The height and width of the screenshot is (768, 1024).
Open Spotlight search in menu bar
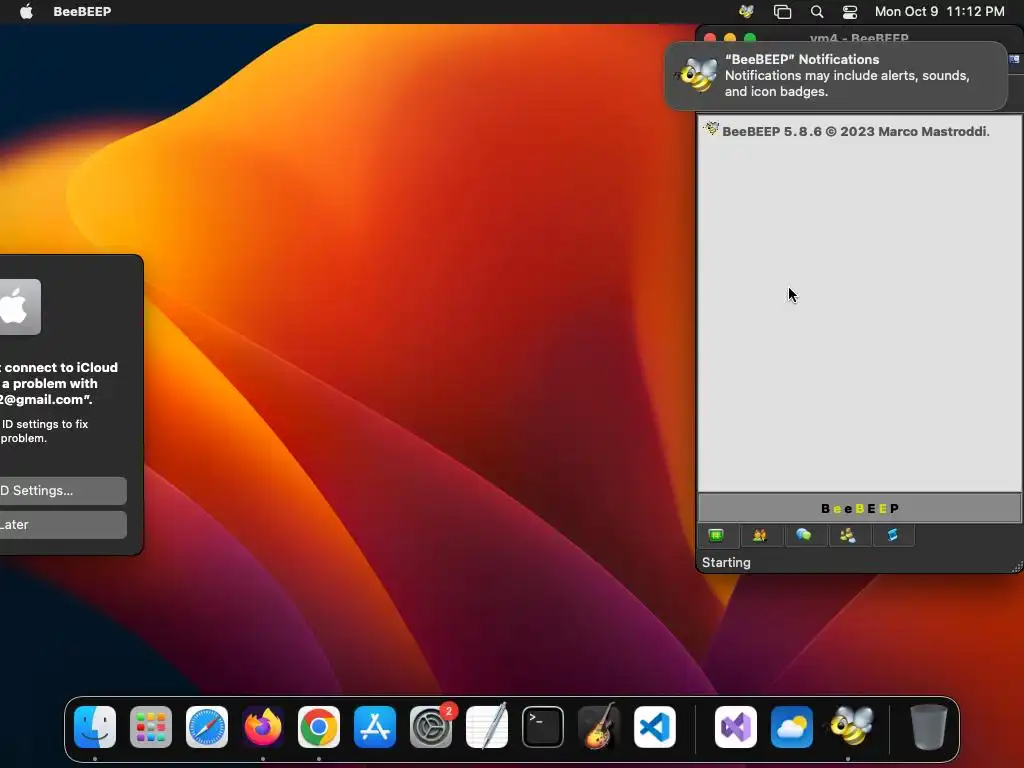(816, 11)
